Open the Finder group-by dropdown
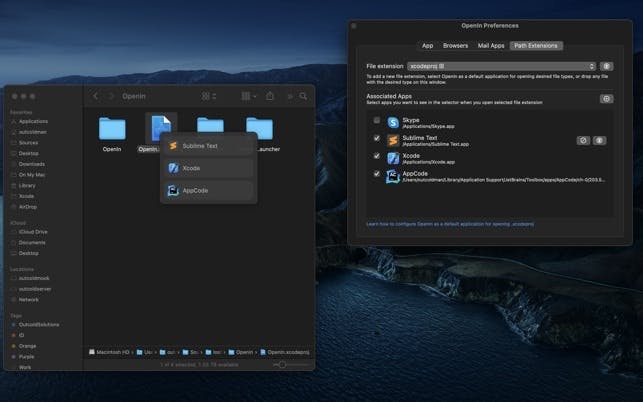The width and height of the screenshot is (643, 402). 249,96
